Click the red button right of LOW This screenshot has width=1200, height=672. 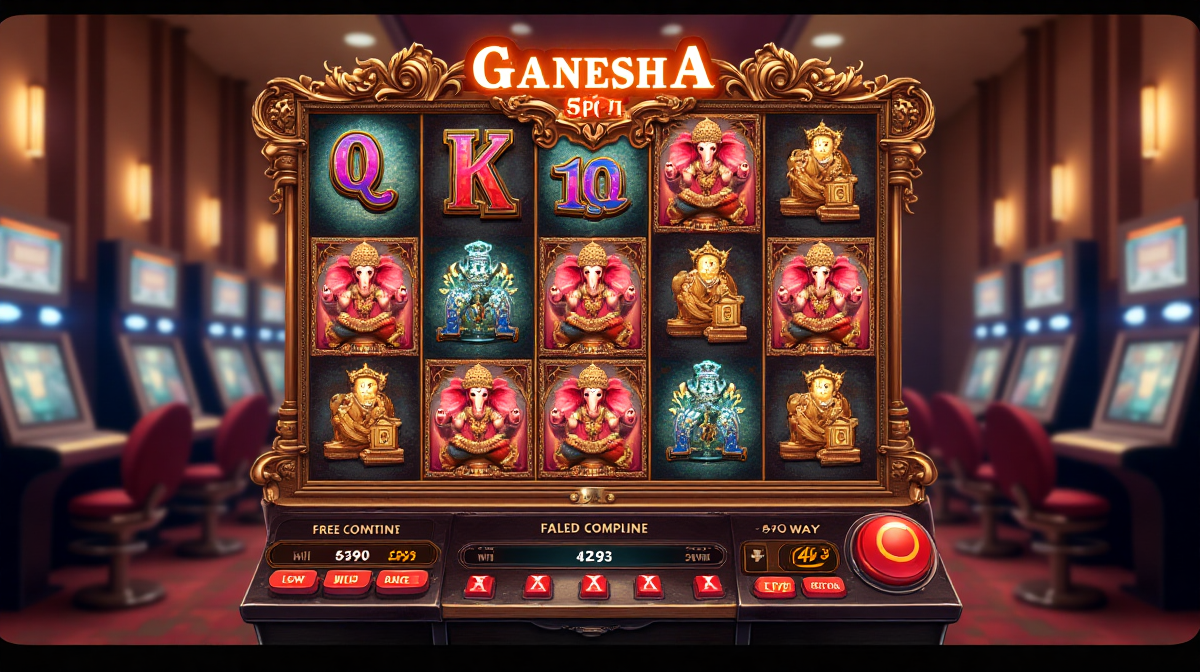(x=347, y=581)
